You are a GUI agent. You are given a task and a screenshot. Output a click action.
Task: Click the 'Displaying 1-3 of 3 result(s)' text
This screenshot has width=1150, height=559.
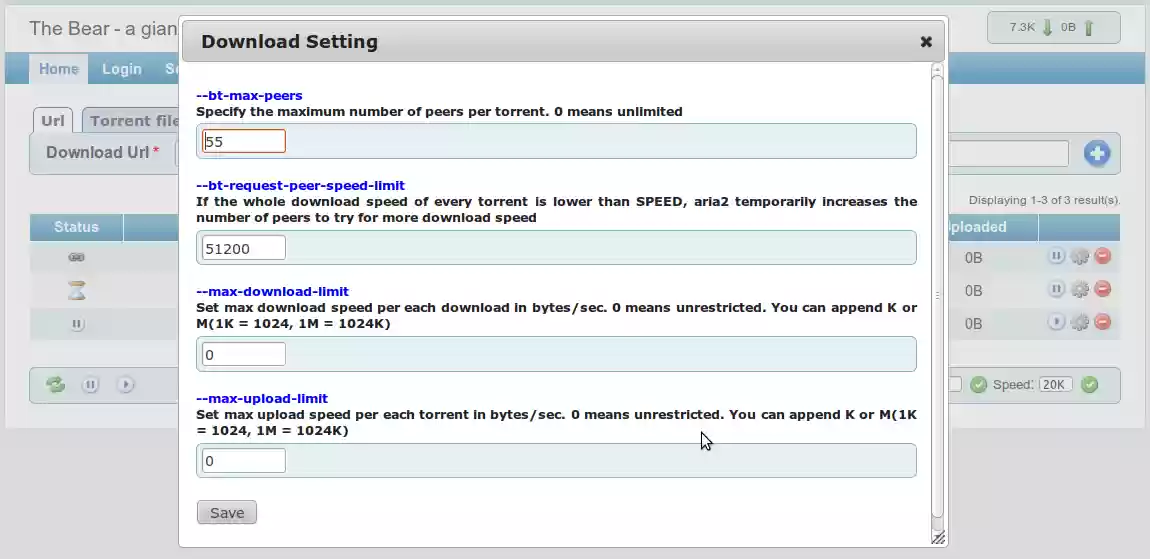[x=1044, y=200]
